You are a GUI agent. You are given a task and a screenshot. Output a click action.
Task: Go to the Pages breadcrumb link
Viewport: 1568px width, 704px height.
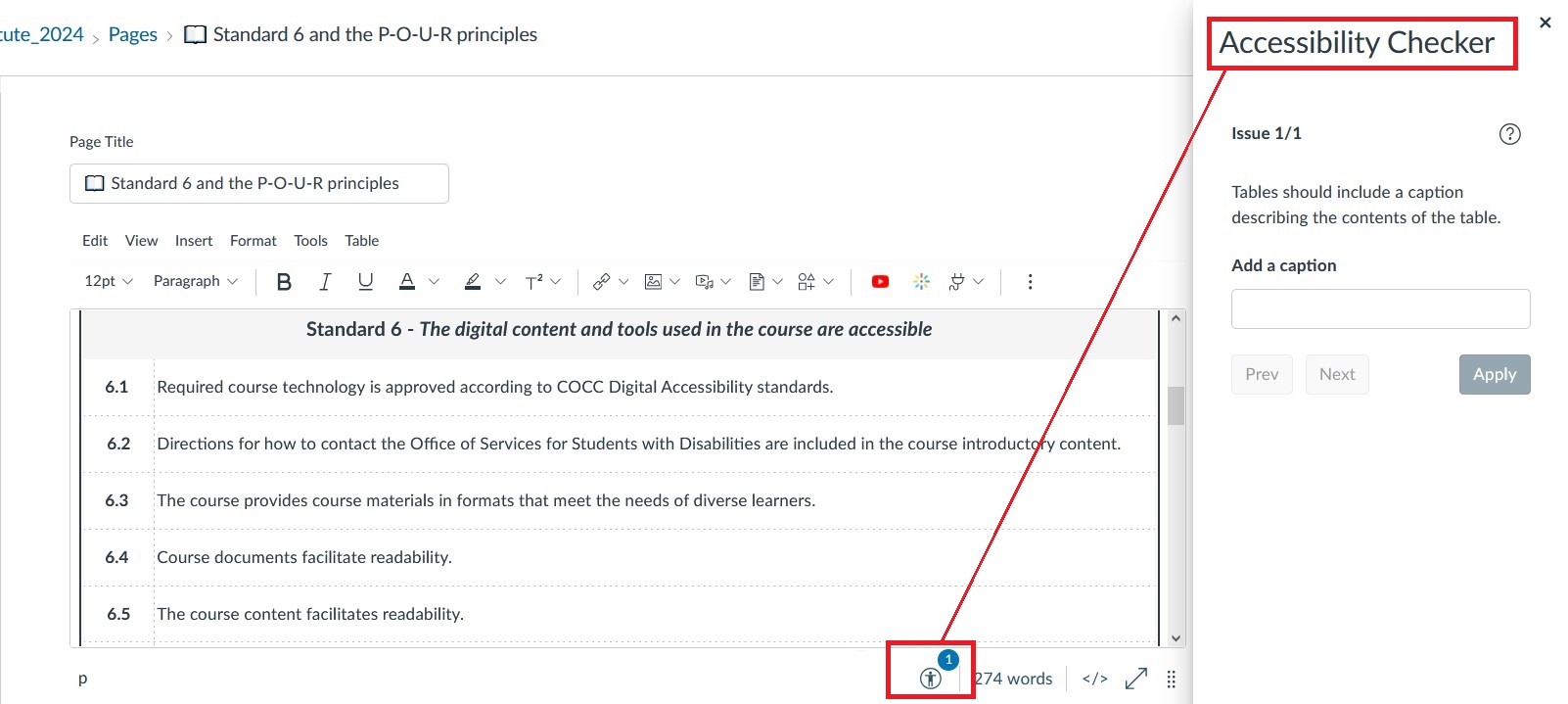point(133,34)
